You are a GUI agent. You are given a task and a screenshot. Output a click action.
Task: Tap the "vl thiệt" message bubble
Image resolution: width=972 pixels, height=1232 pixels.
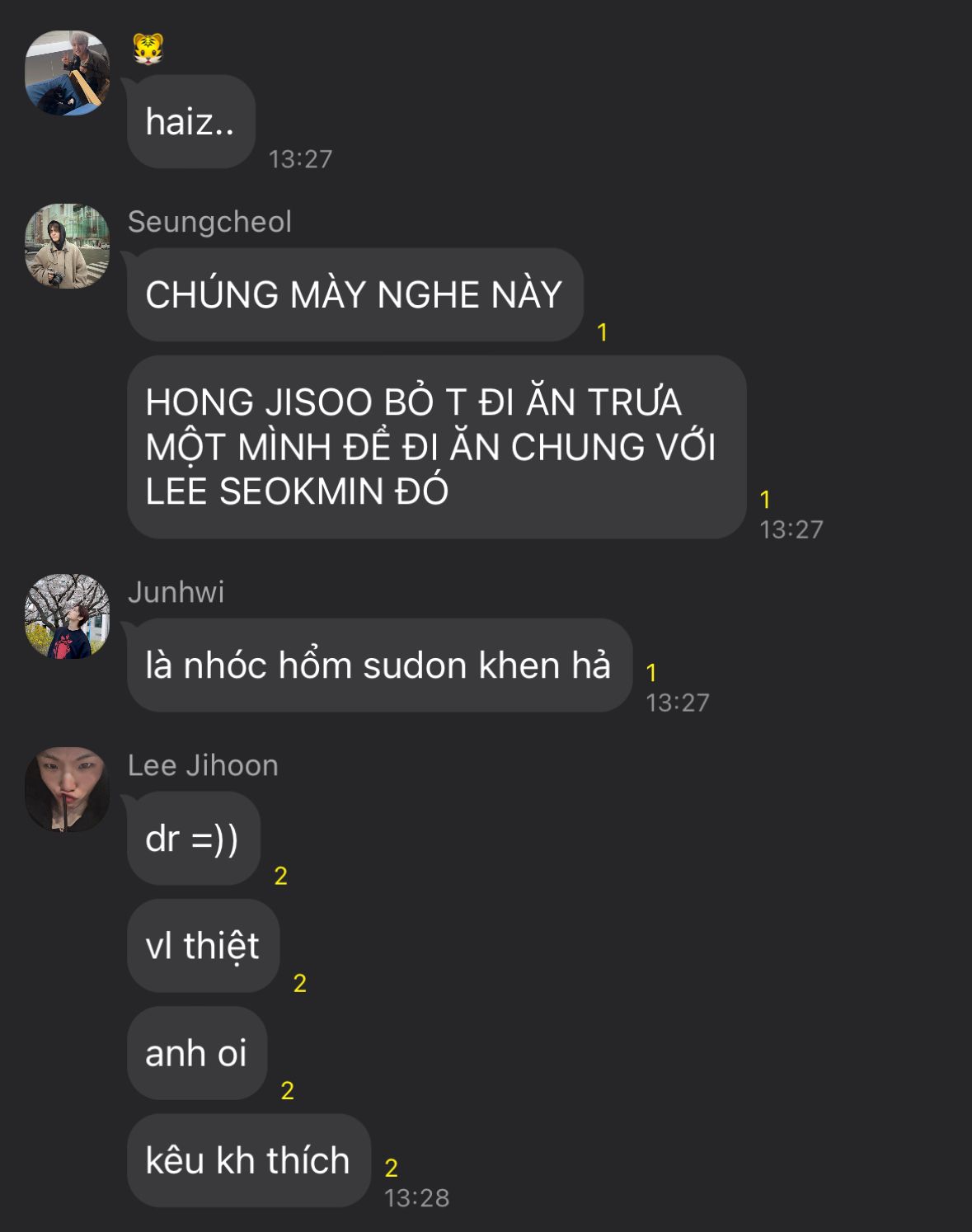point(204,945)
